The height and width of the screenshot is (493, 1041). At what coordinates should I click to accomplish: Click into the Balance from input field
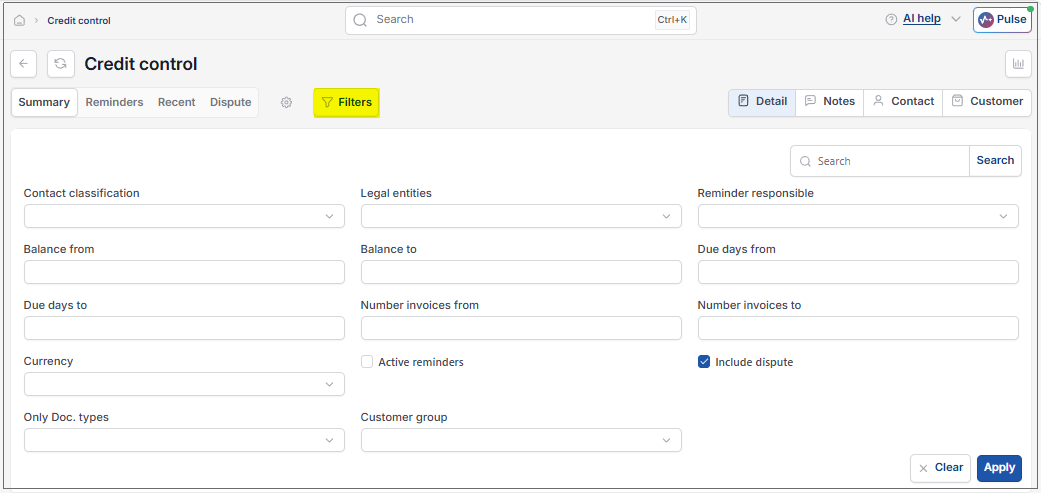(184, 272)
